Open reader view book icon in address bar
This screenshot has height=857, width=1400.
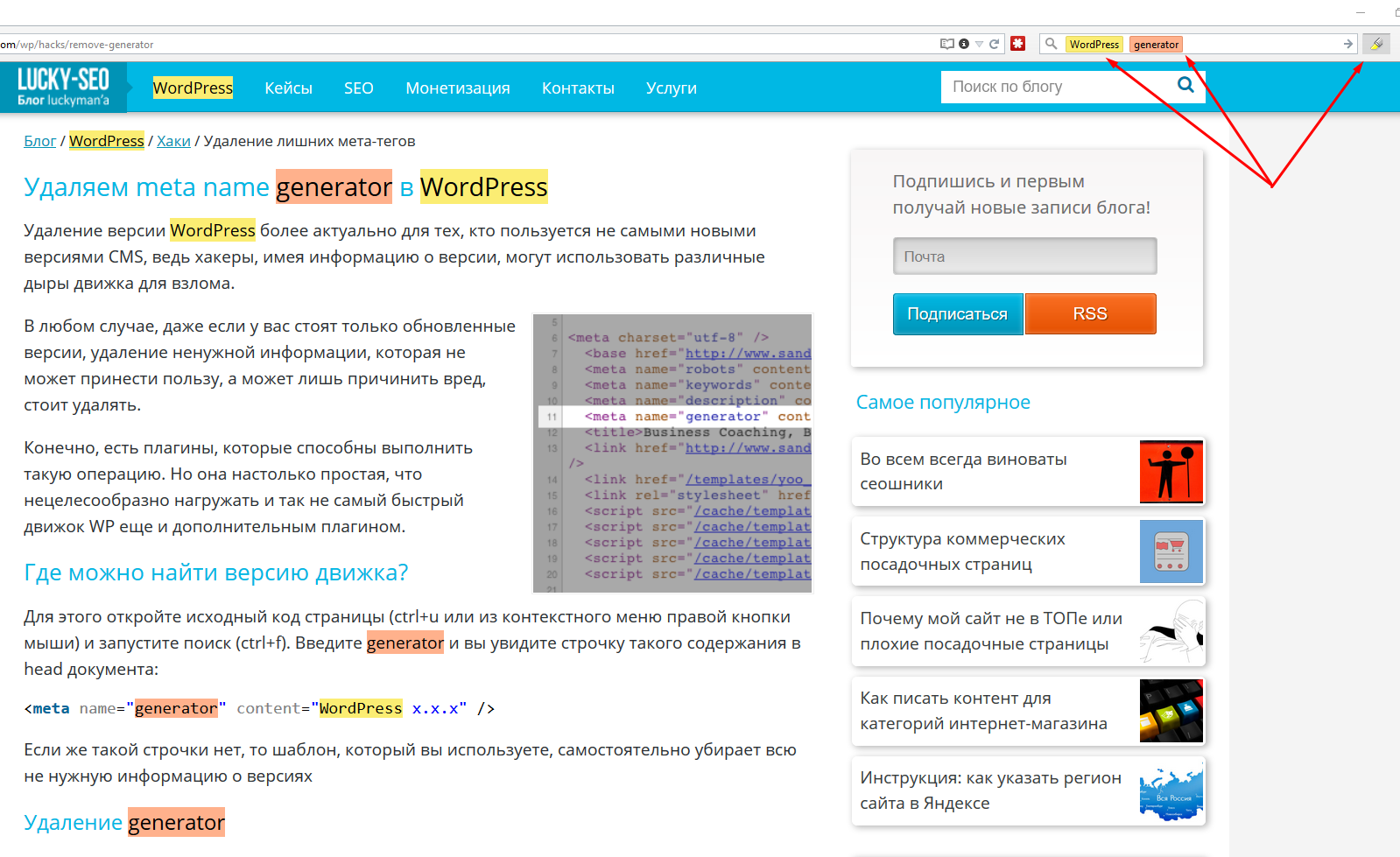click(946, 44)
